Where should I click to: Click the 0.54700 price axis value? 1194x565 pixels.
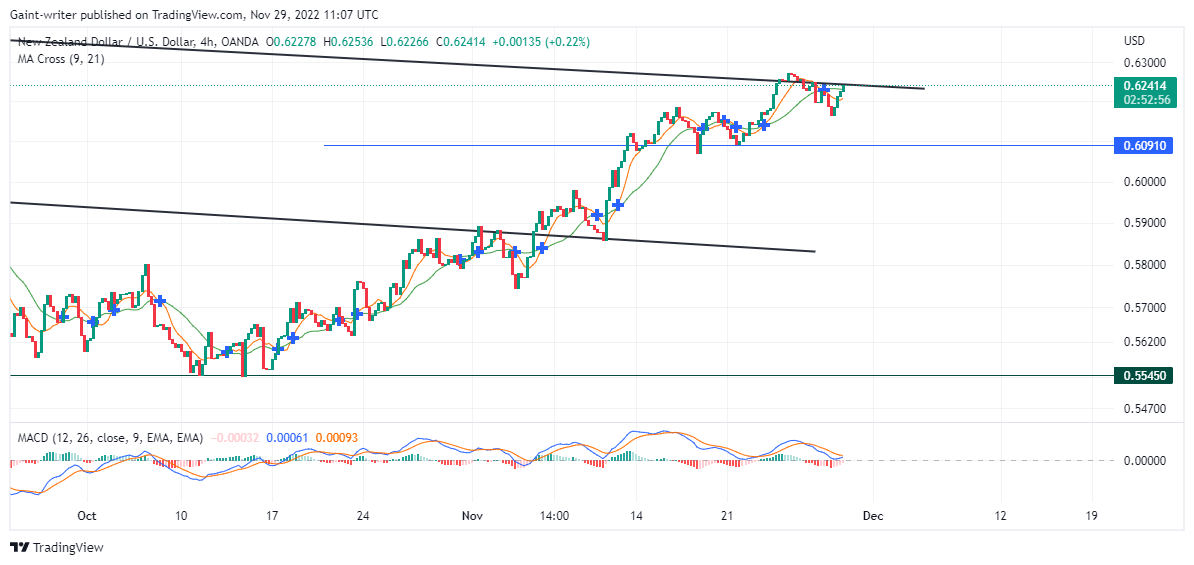(x=1147, y=409)
